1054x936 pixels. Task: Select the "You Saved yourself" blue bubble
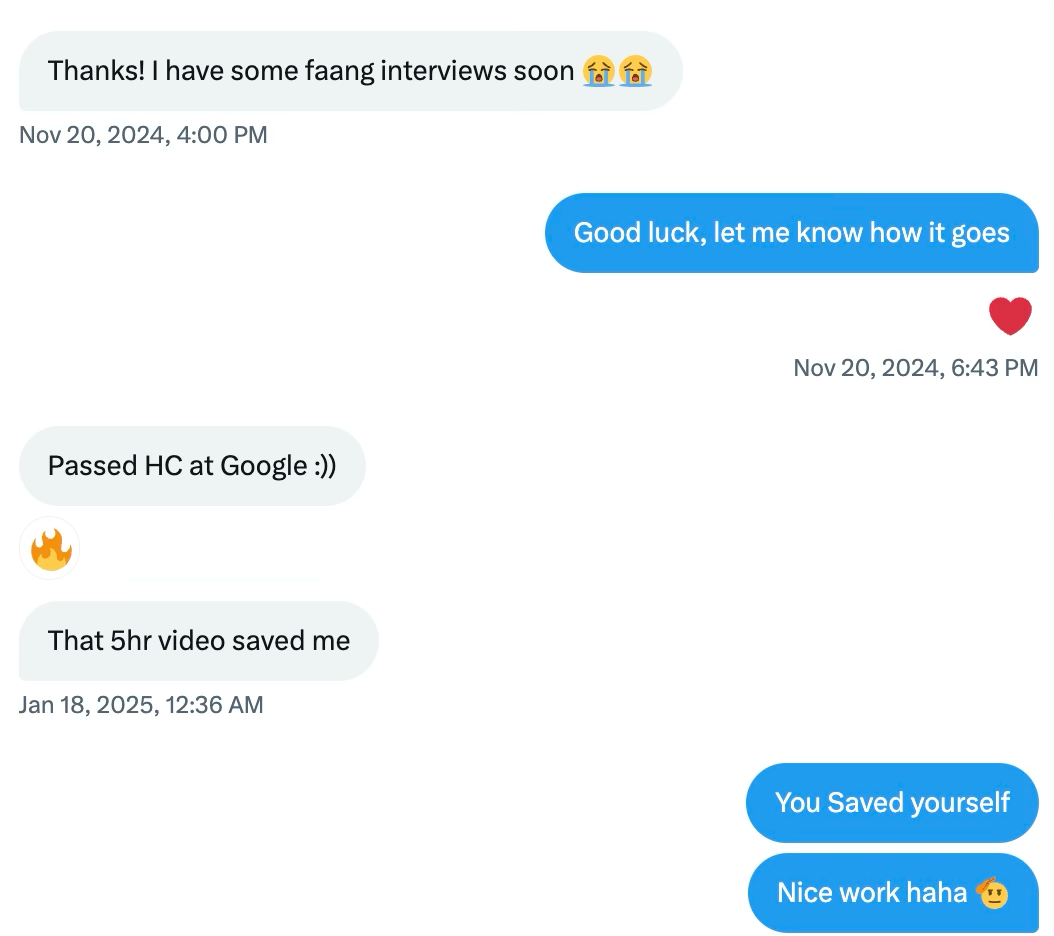892,802
